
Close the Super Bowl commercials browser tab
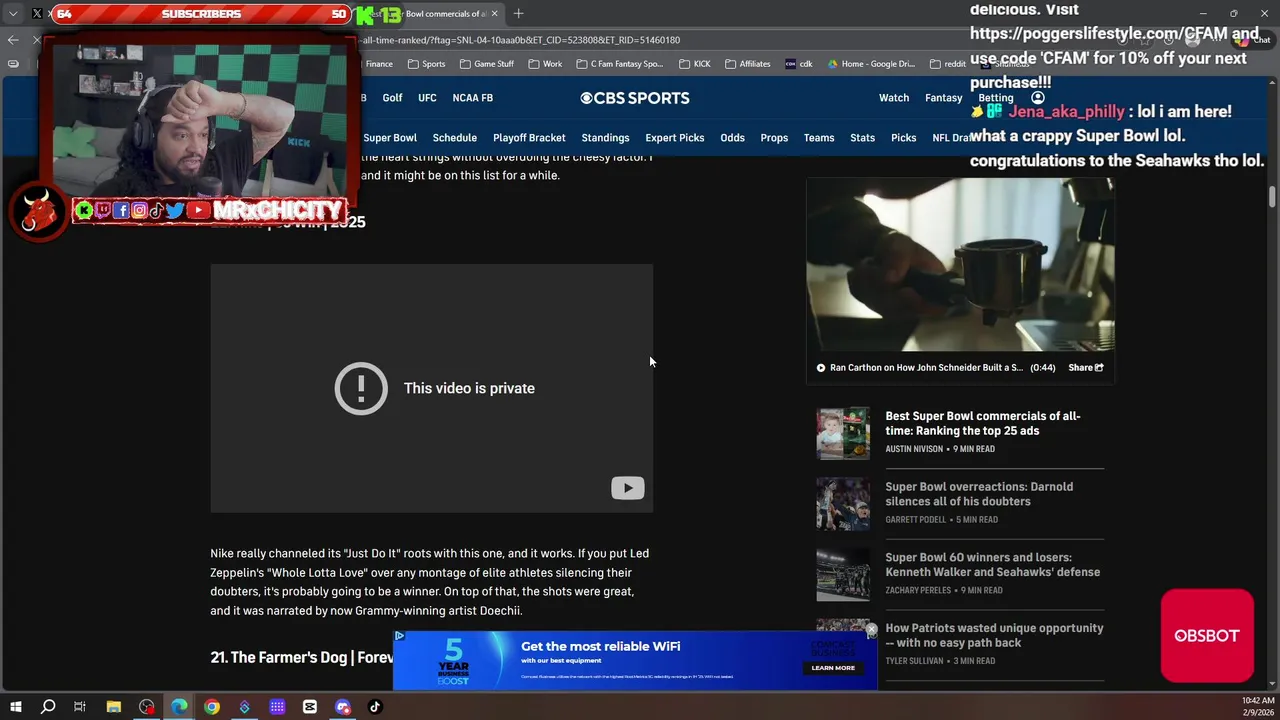494,14
